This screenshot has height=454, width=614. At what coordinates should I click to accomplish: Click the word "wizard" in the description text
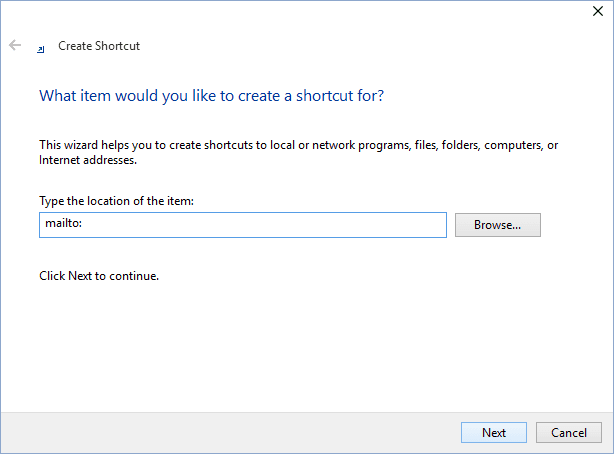[x=81, y=145]
